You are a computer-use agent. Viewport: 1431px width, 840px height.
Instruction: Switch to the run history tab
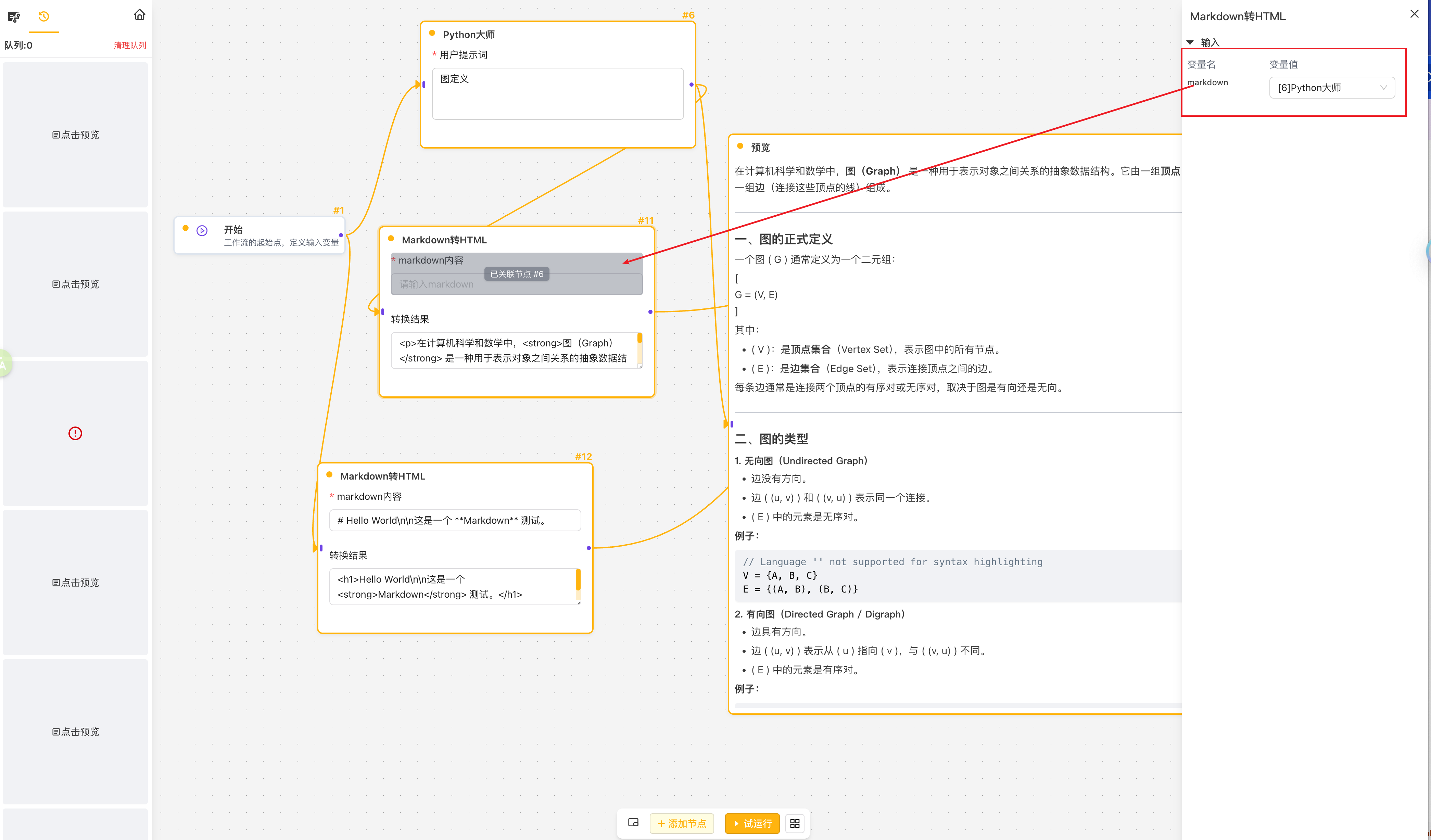pyautogui.click(x=44, y=16)
